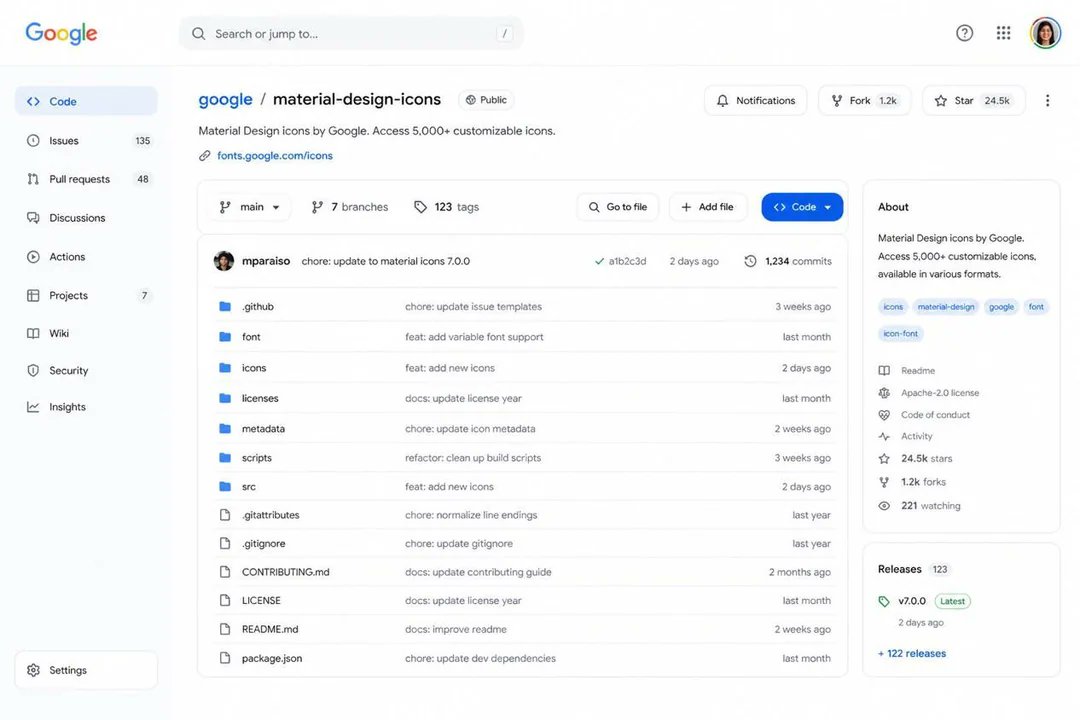Open the CONTRIBUTING.md file icon
Screen dimensions: 1080x720
click(225, 572)
